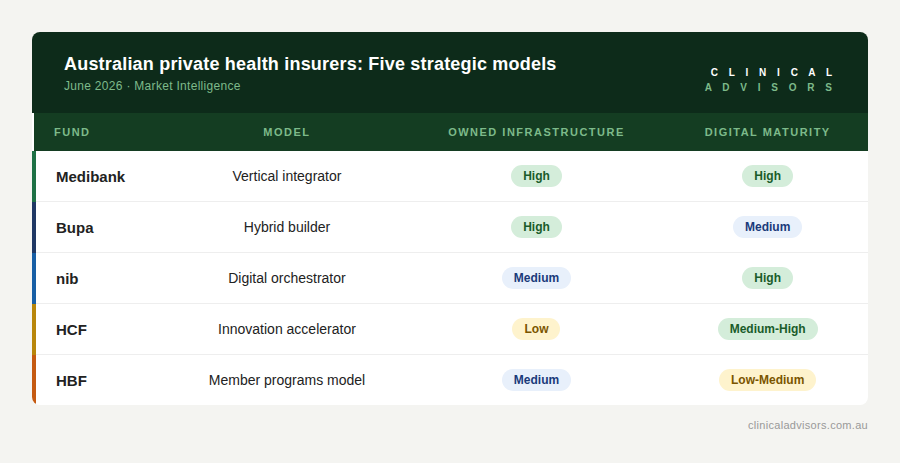
Task: Click the DIGITAL MATURITY column header
Action: pyautogui.click(x=767, y=132)
